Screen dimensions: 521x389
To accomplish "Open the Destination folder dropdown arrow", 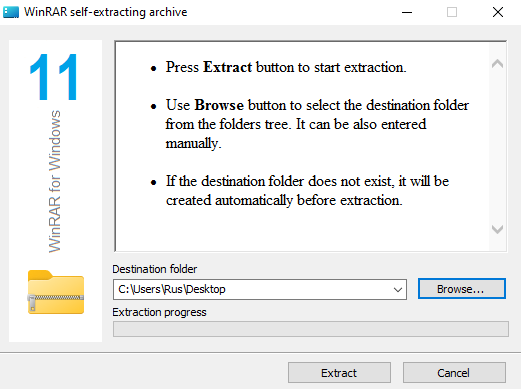I will (397, 289).
